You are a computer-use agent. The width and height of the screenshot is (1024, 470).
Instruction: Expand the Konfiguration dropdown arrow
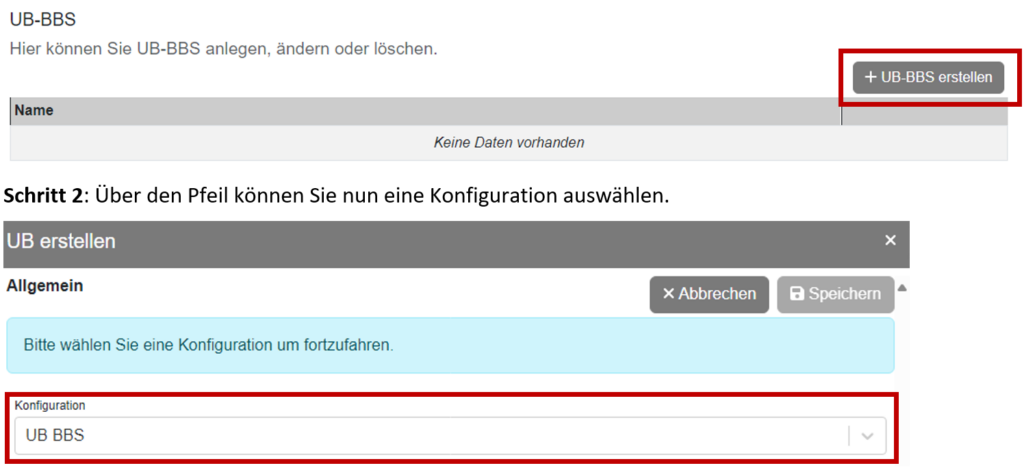pyautogui.click(x=867, y=436)
